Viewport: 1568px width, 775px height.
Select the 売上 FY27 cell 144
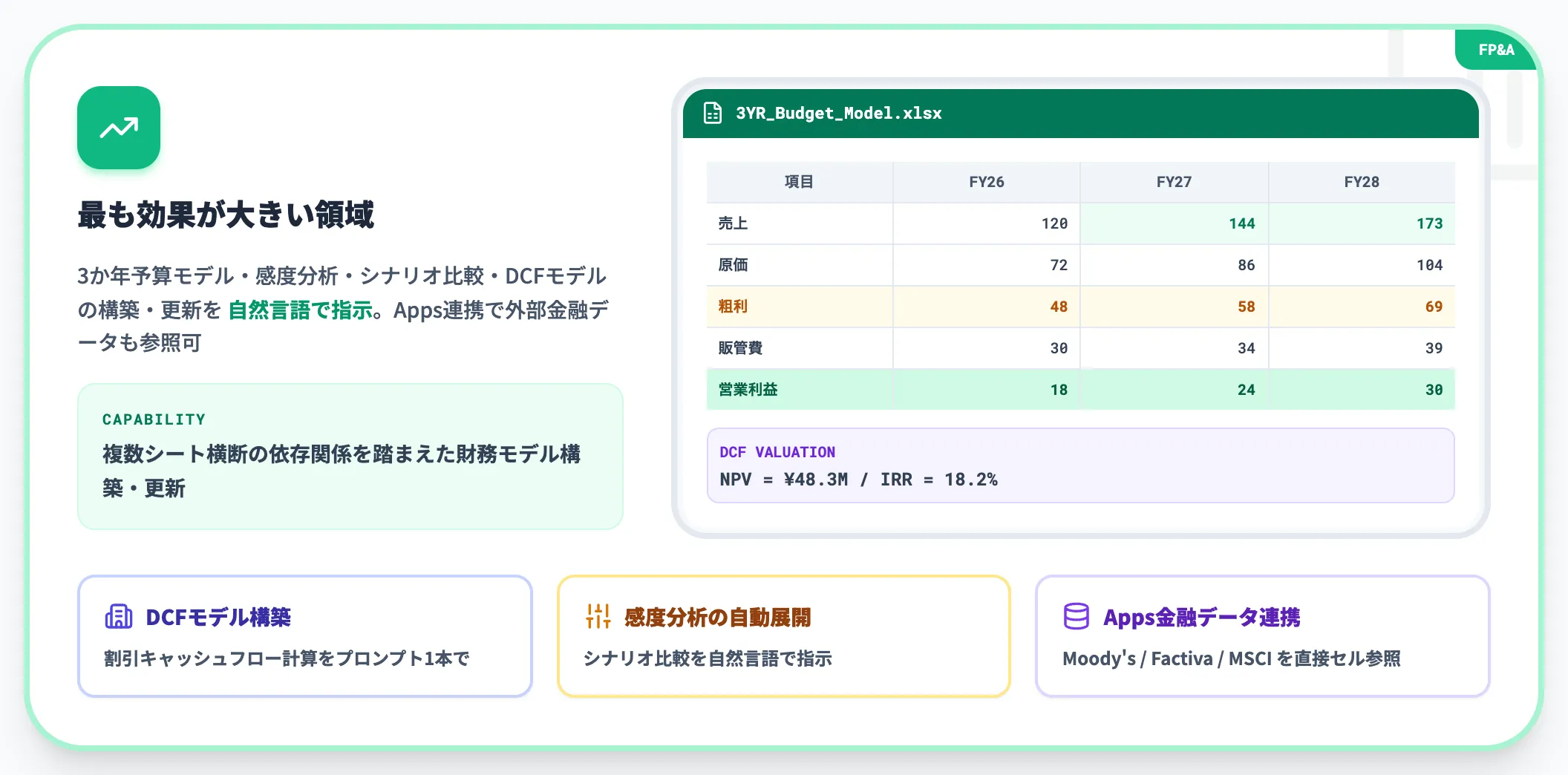click(1175, 223)
